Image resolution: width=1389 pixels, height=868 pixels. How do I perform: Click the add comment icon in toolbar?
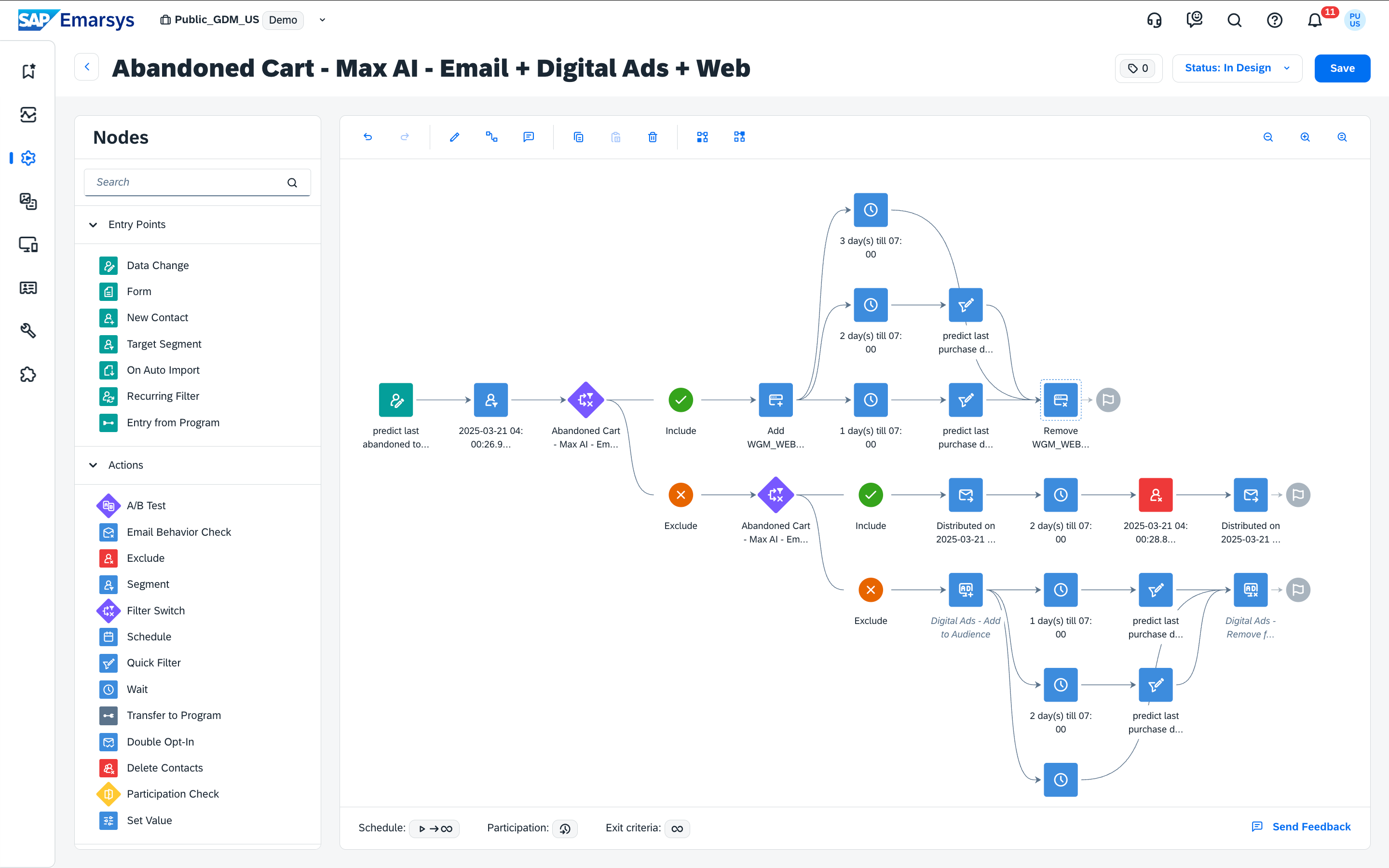point(529,136)
